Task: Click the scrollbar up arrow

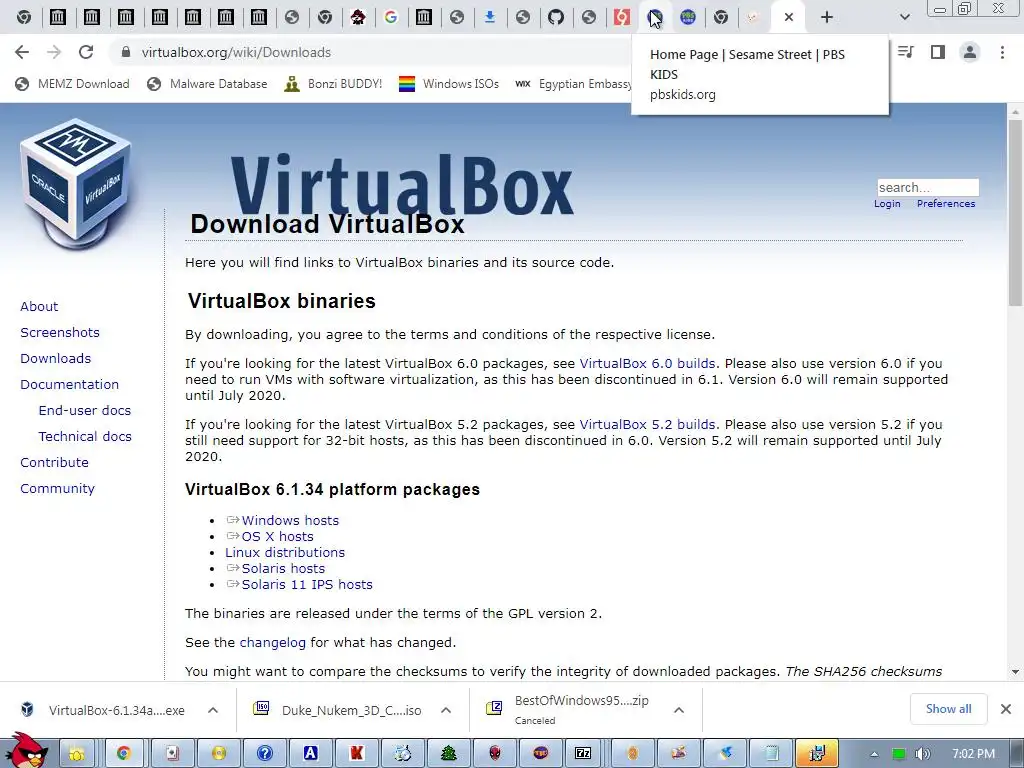Action: click(1015, 112)
